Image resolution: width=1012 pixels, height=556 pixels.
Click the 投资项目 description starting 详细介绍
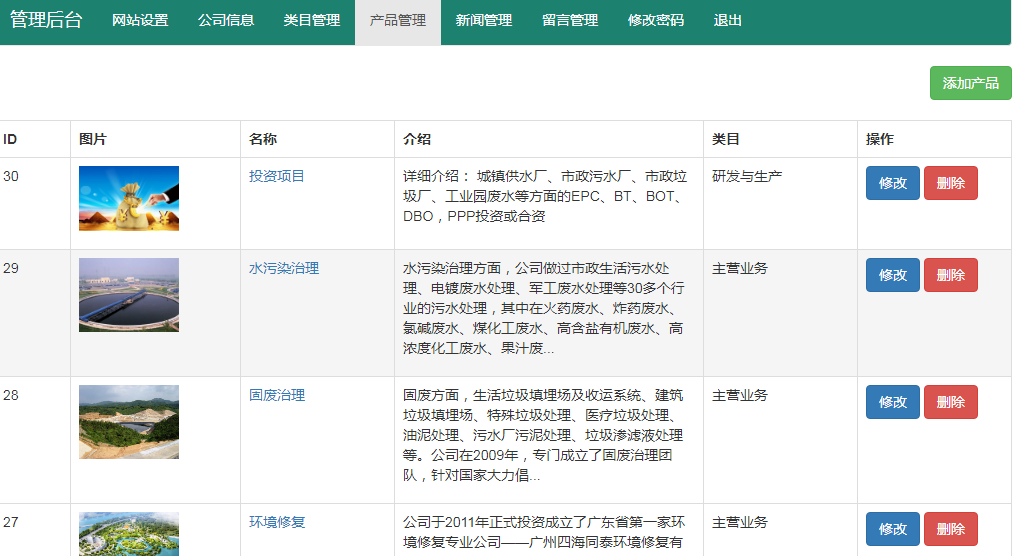click(545, 196)
